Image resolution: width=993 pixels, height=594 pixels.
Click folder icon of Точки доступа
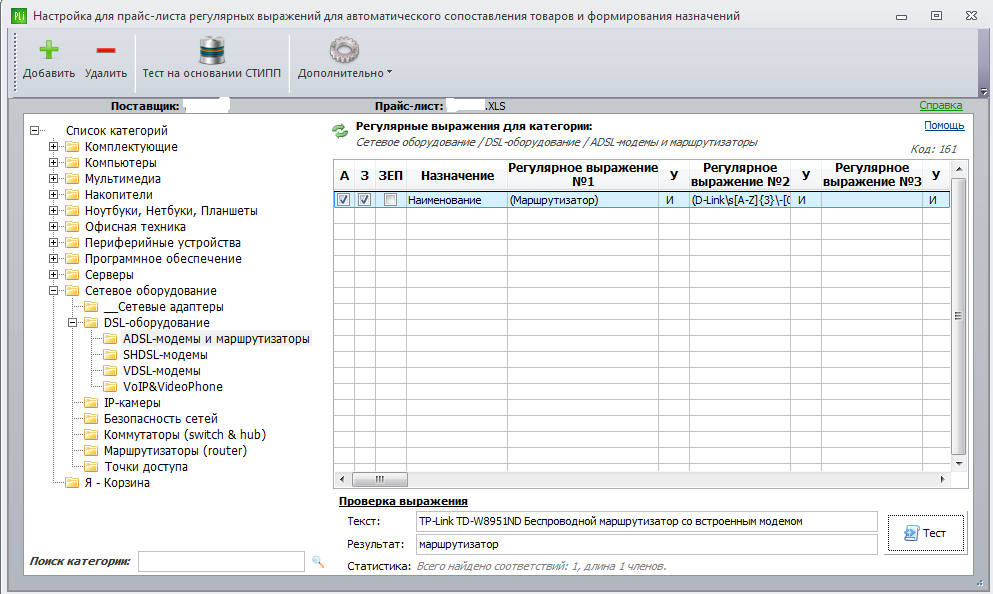(92, 467)
